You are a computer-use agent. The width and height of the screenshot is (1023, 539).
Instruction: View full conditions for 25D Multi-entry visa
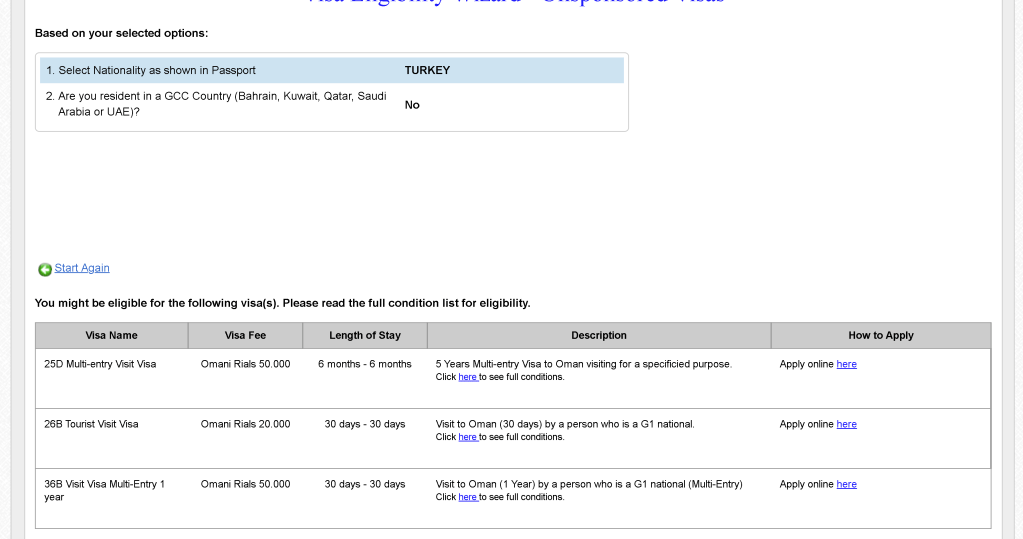click(468, 377)
